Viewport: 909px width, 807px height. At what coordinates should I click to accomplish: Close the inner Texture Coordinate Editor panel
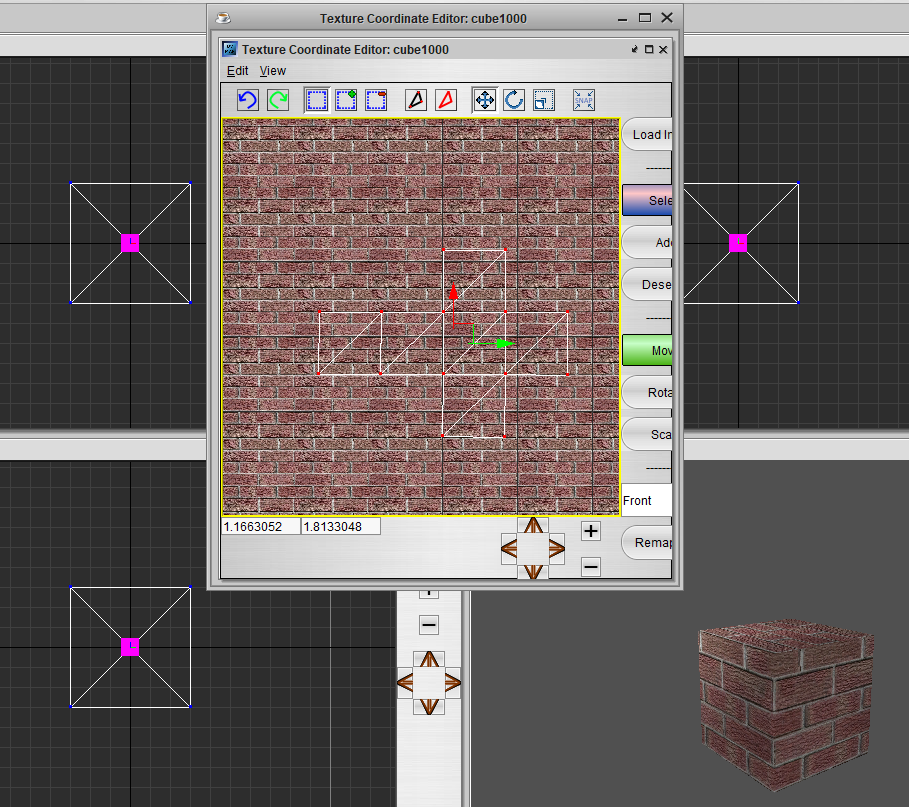pyautogui.click(x=663, y=50)
